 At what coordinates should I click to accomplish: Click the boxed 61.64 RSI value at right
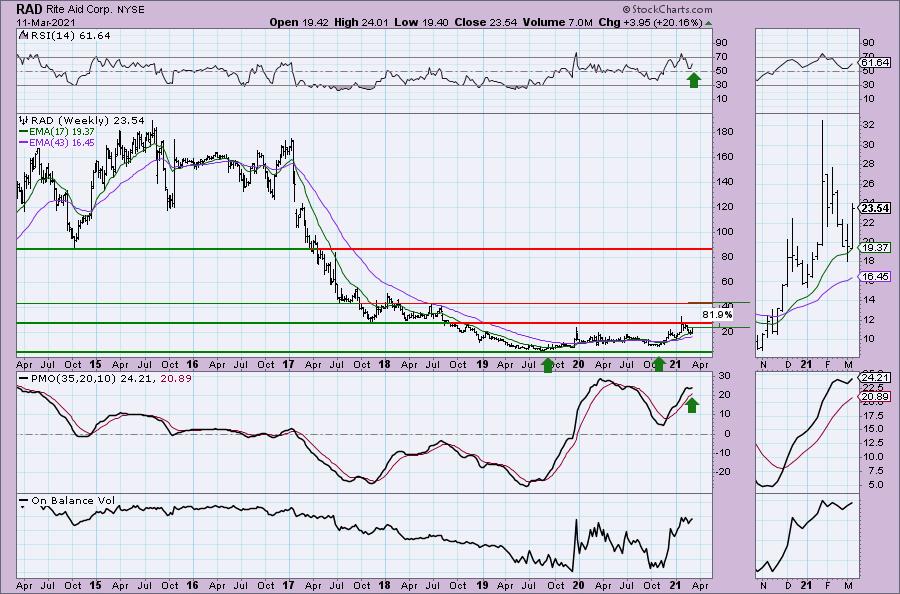pyautogui.click(x=876, y=62)
